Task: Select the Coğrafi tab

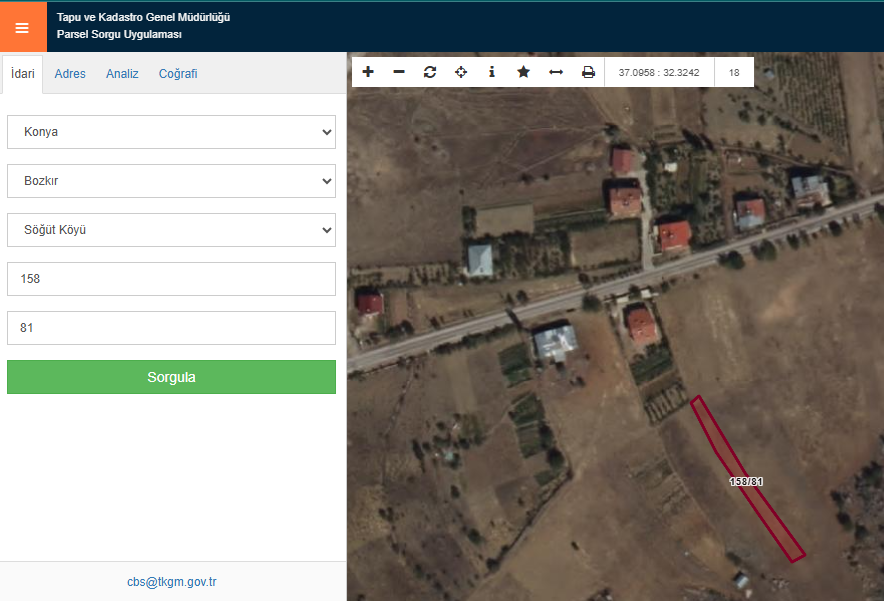Action: 178,74
